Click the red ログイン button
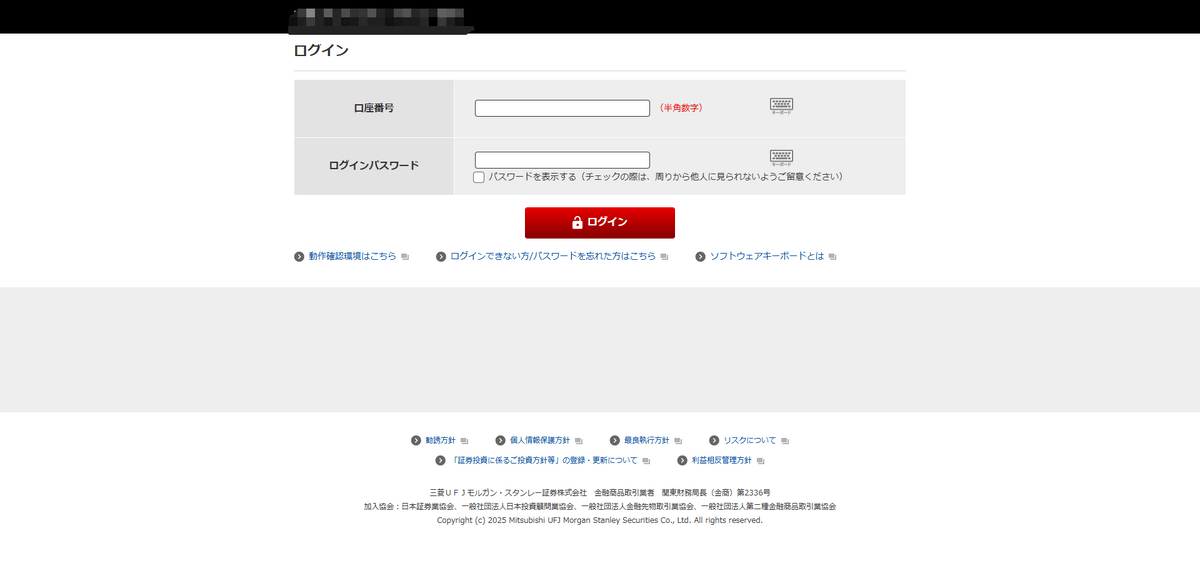 pyautogui.click(x=600, y=222)
